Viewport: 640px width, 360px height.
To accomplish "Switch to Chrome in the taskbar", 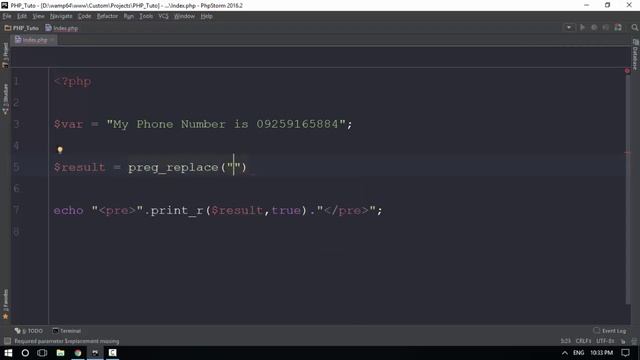I will 78,353.
